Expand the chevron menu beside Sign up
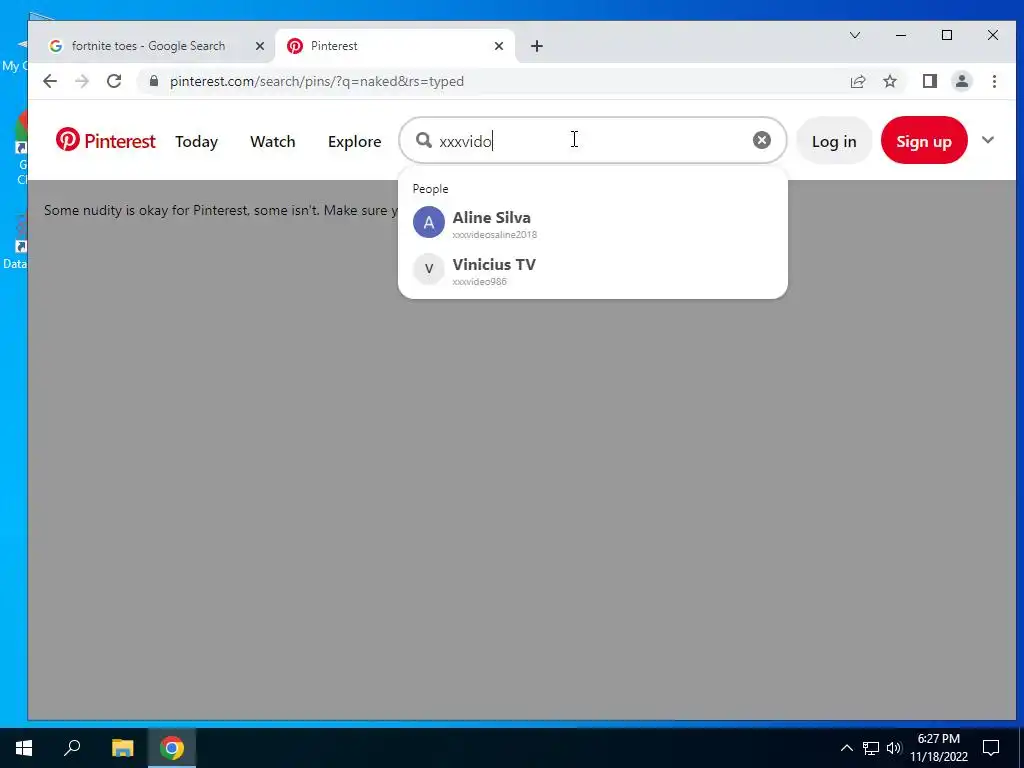This screenshot has width=1024, height=768. tap(987, 140)
